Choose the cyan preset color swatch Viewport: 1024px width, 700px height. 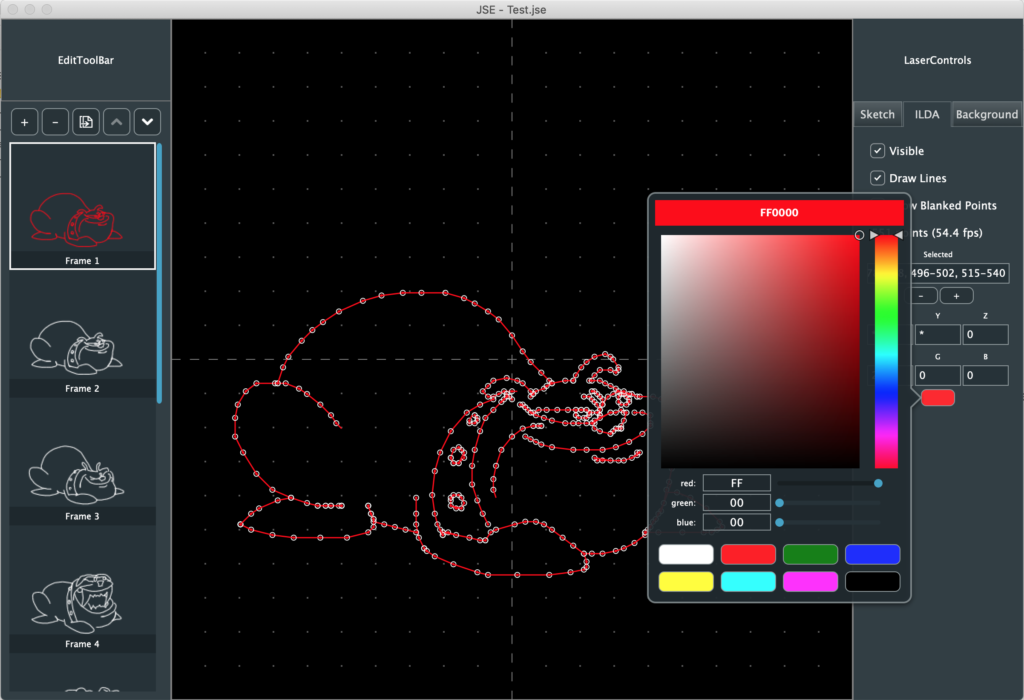coord(748,581)
